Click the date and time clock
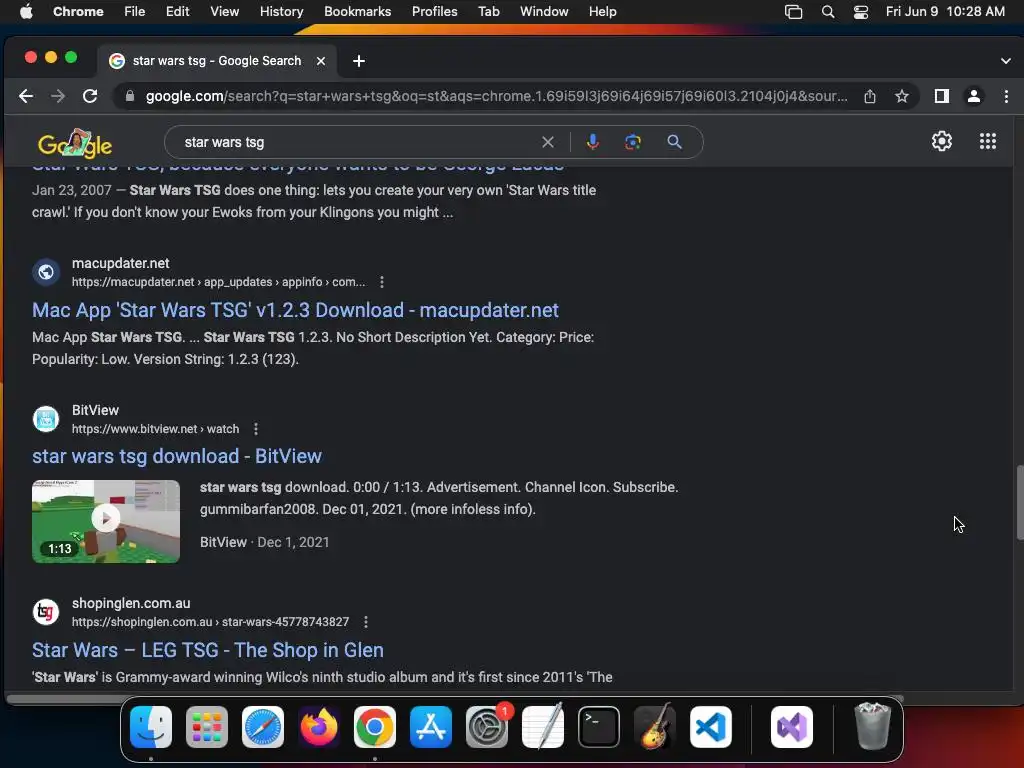Image resolution: width=1024 pixels, height=768 pixels. point(945,12)
